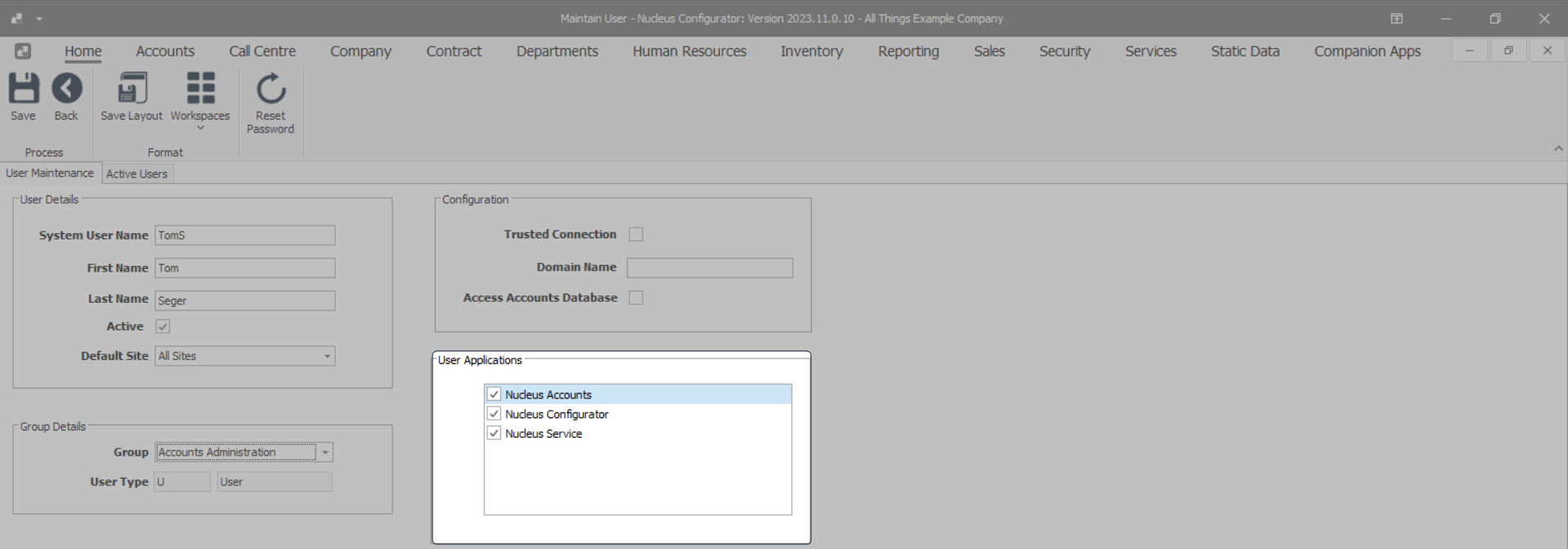Click the ribbon display options icon in title bar
This screenshot has height=549, width=1568.
[x=1396, y=18]
